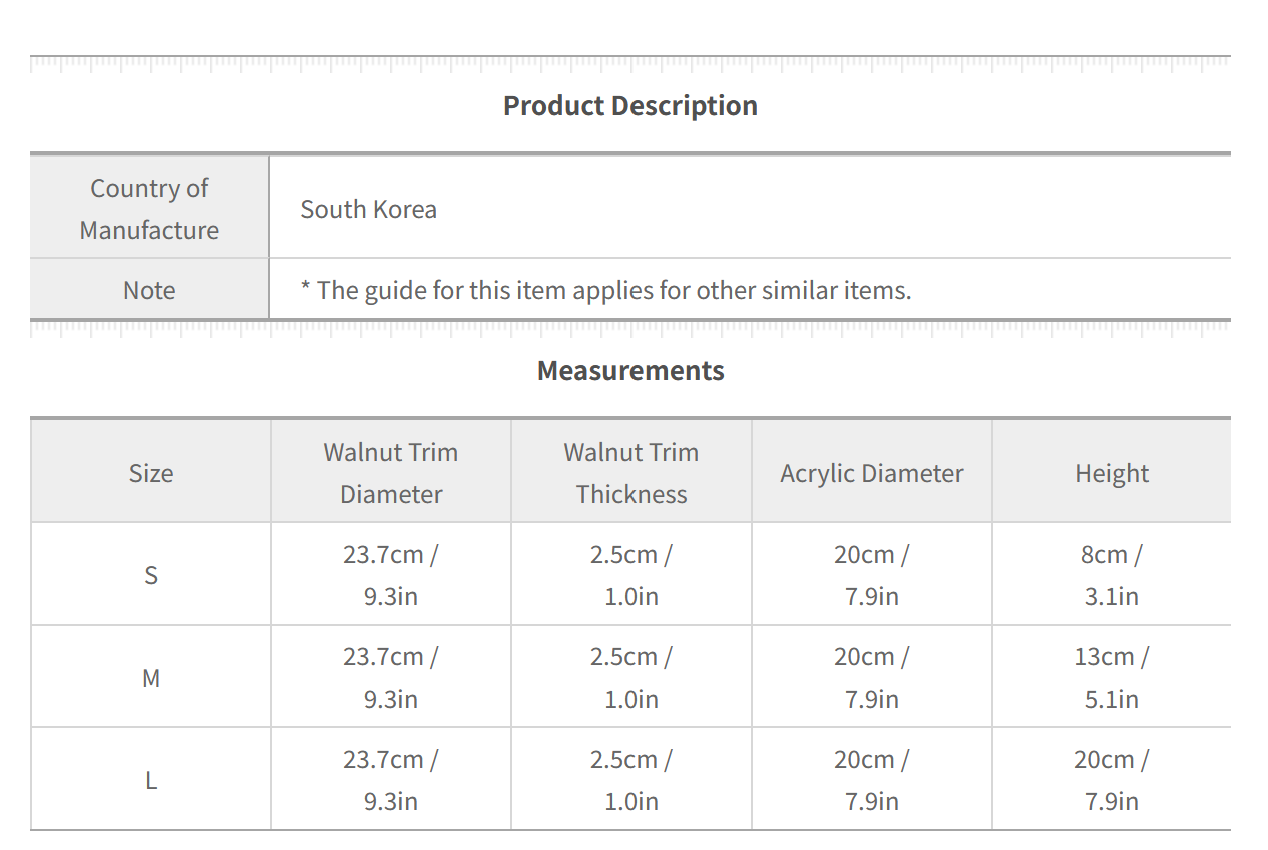The width and height of the screenshot is (1268, 850).
Task: Click the Measurements heading
Action: click(630, 371)
